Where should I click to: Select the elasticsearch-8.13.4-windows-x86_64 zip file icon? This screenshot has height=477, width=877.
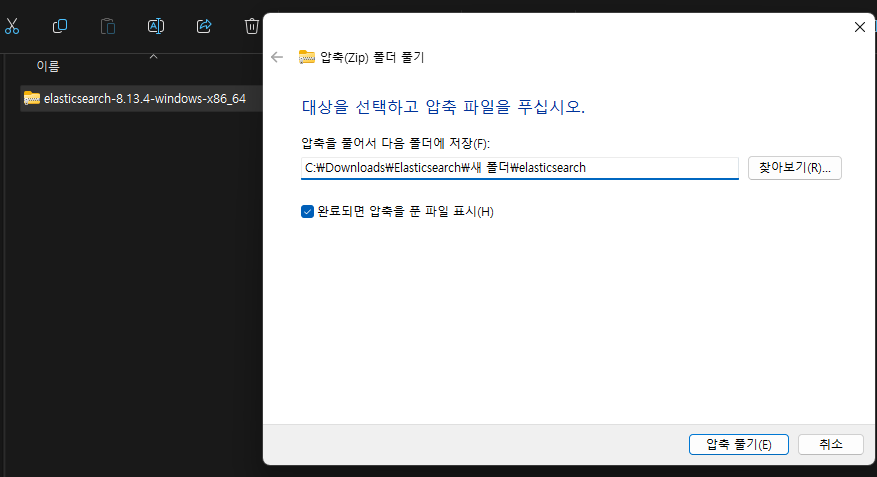click(x=32, y=98)
